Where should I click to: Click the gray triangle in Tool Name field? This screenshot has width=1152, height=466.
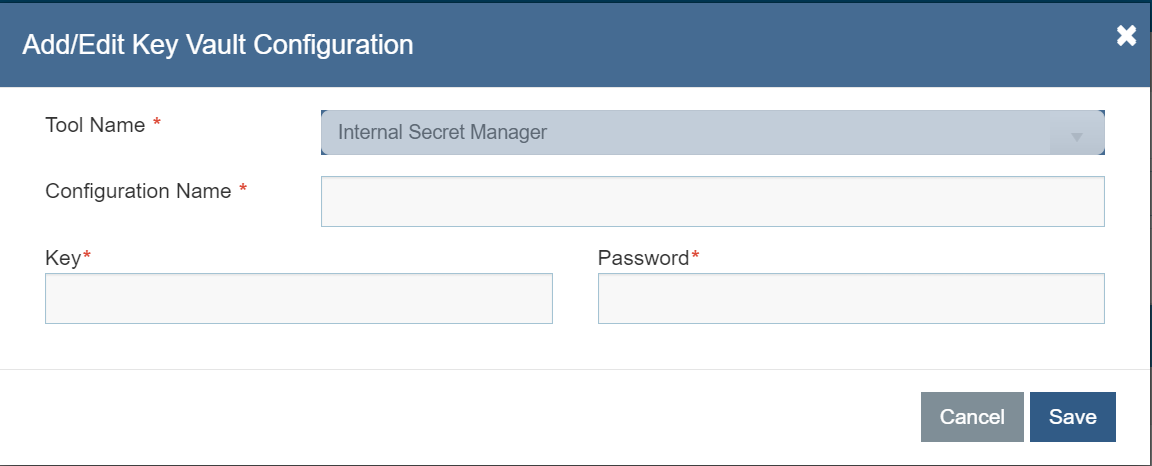coord(1077,137)
